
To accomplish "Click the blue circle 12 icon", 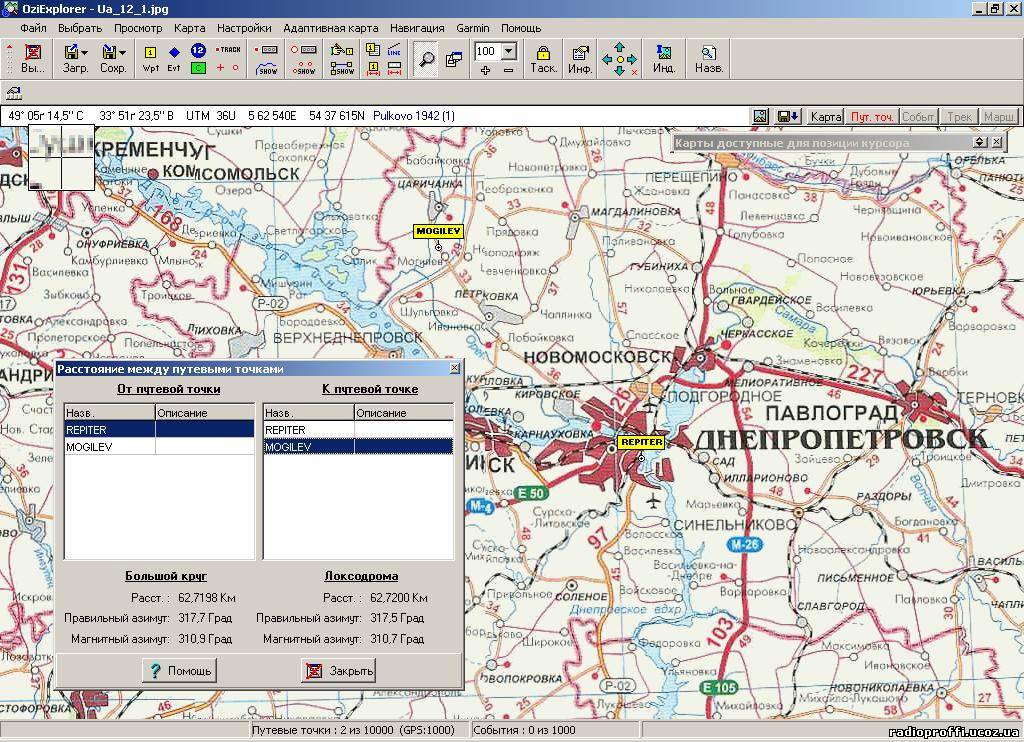I will coord(198,50).
